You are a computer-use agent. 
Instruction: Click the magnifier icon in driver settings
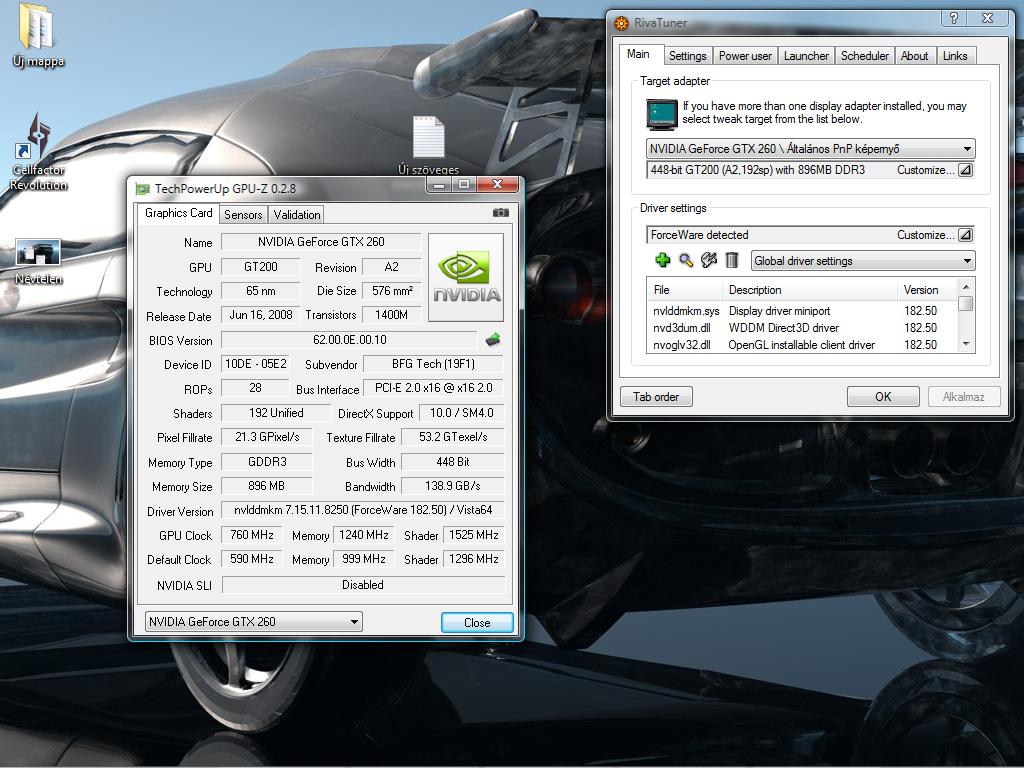click(x=686, y=260)
